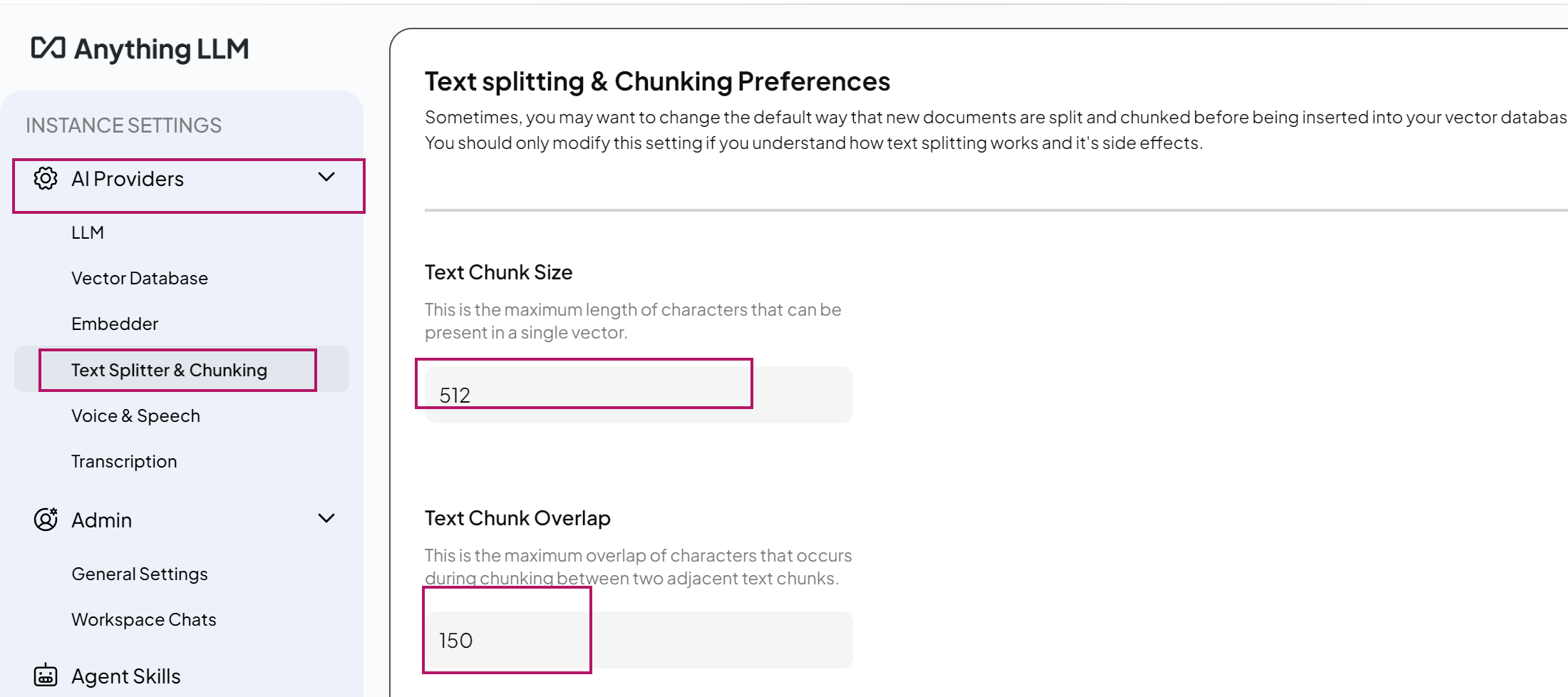Screen dimensions: 1568x697
Task: Click the Anything LLM logo icon
Action: pos(48,48)
